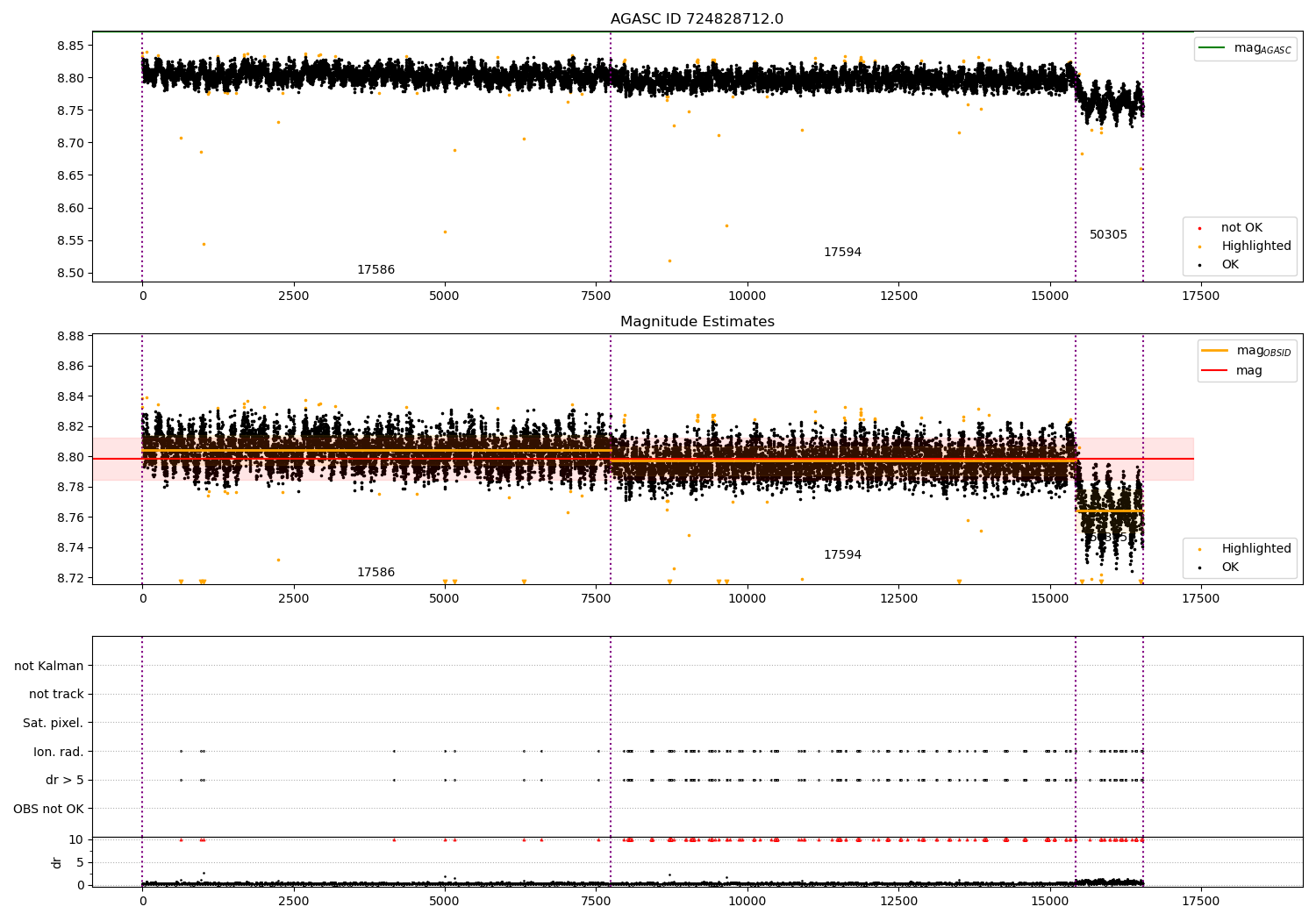Click the 'Ion. rad.' axis label
The height and width of the screenshot is (921, 1316).
[x=59, y=752]
